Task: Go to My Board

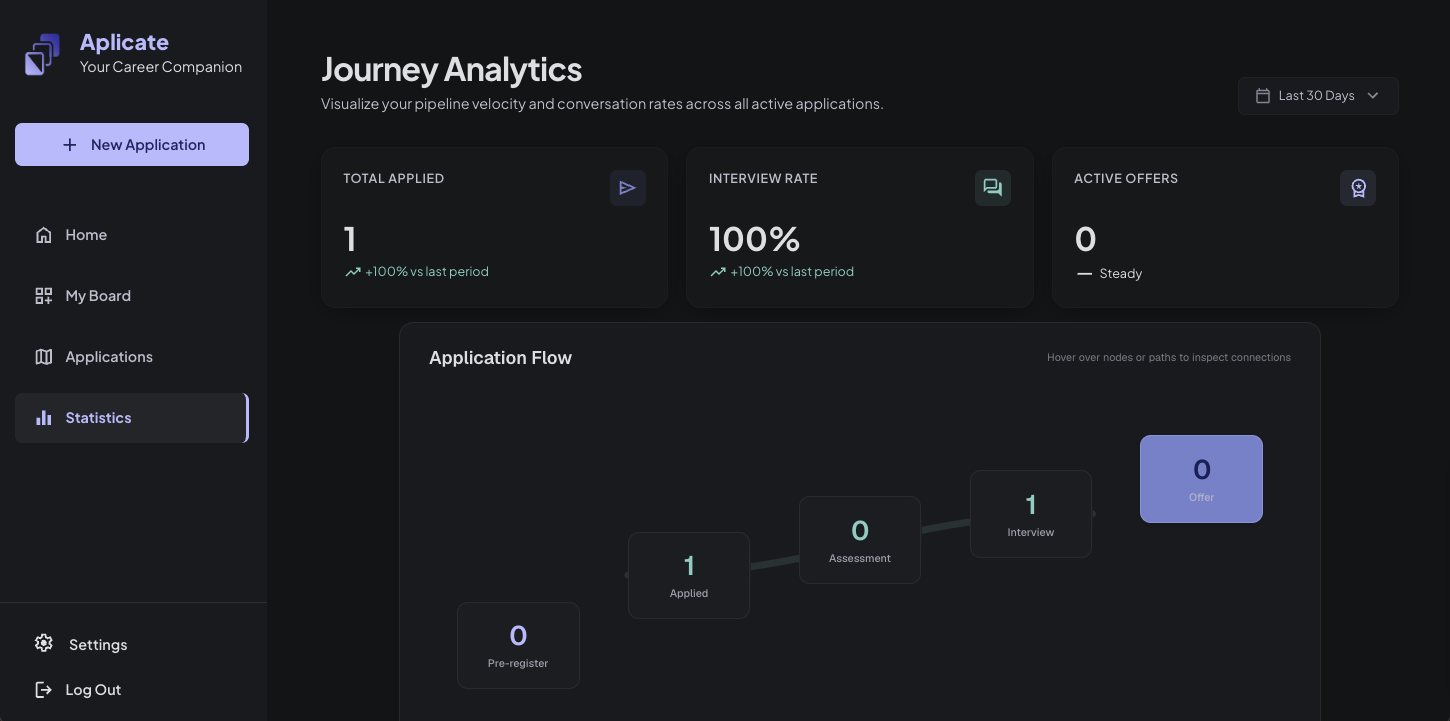Action: tap(132, 296)
